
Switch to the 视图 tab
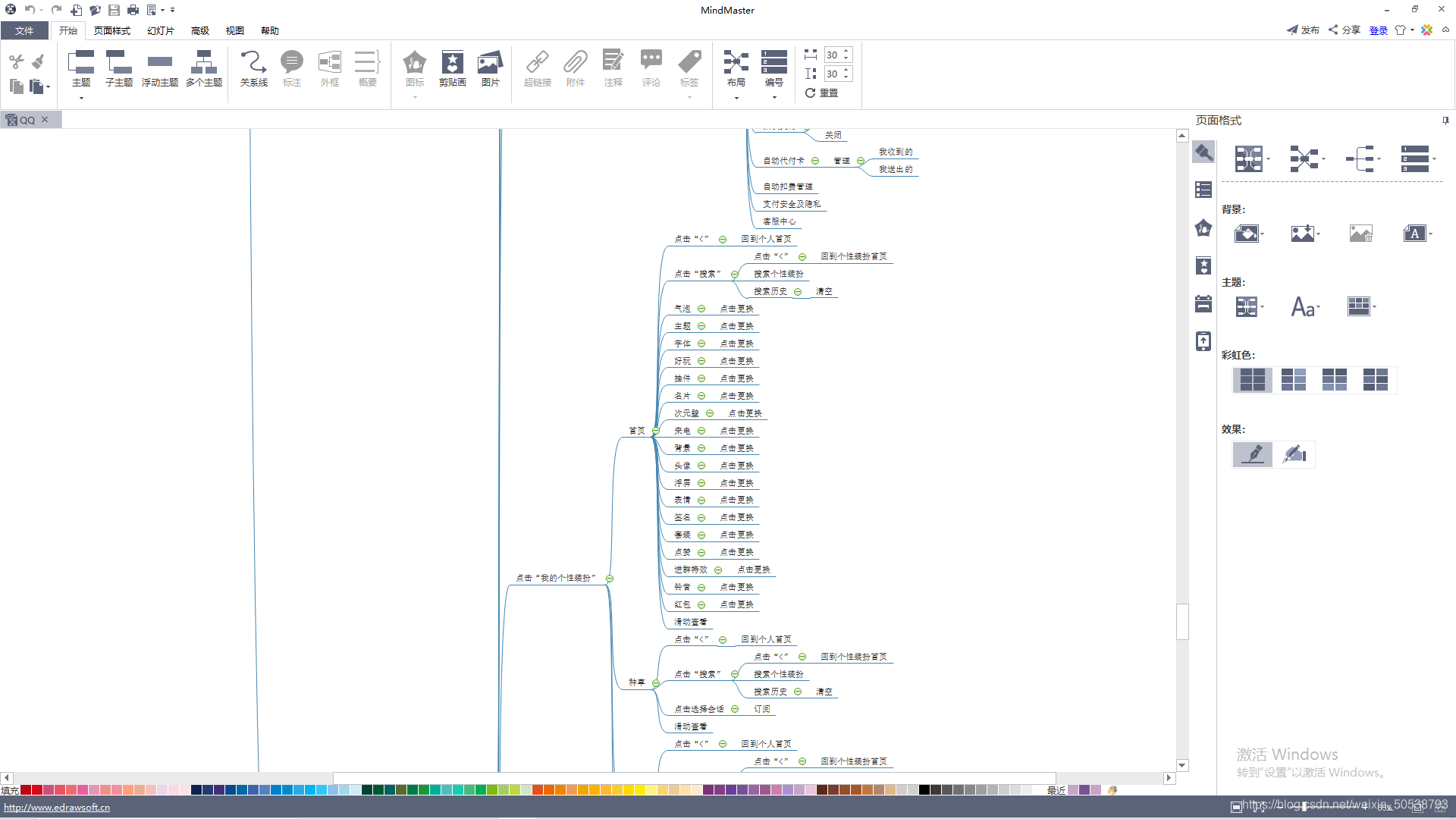click(x=235, y=30)
